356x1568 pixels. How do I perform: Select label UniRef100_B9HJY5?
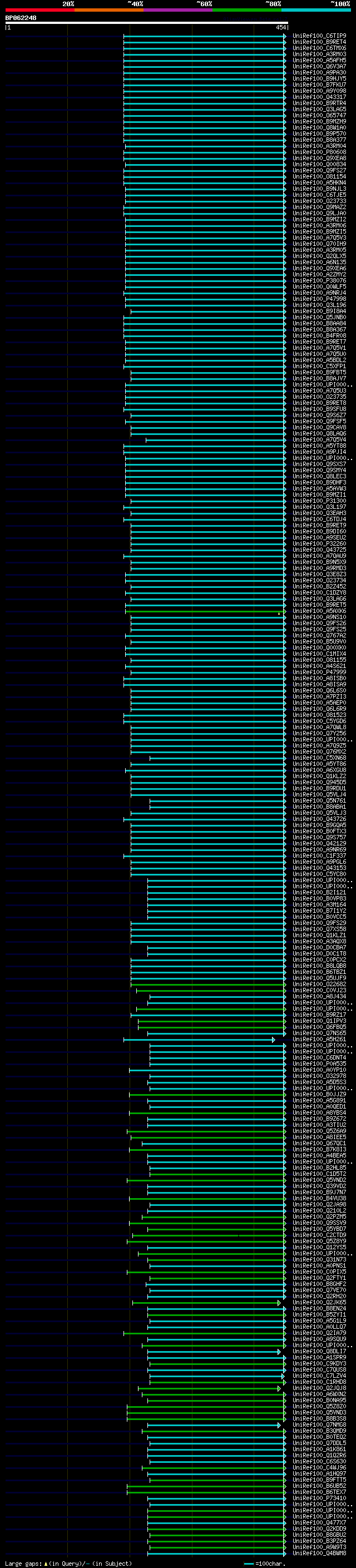(x=319, y=78)
